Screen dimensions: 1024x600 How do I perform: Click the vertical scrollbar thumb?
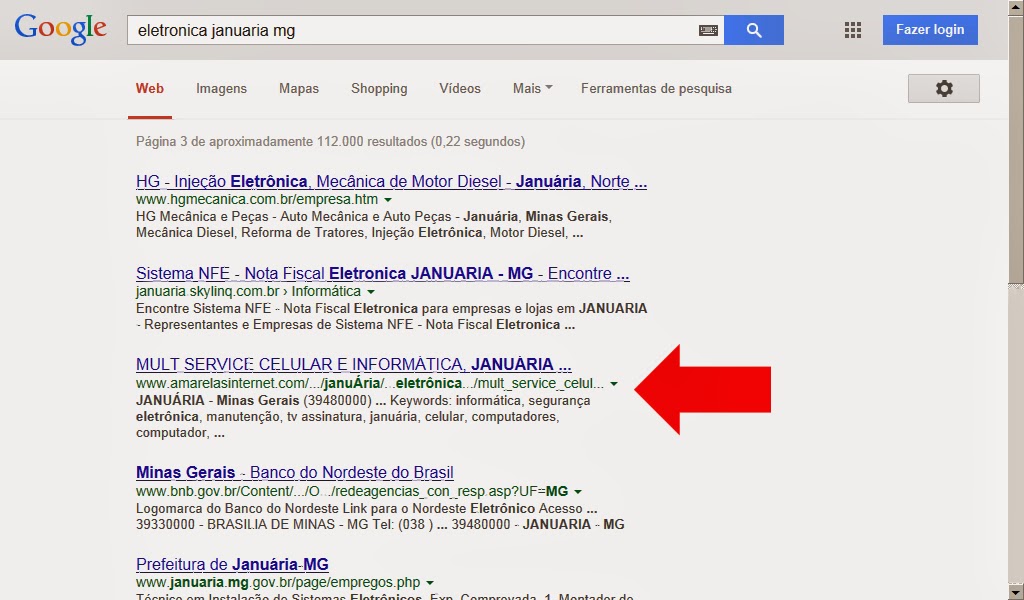(1016, 151)
